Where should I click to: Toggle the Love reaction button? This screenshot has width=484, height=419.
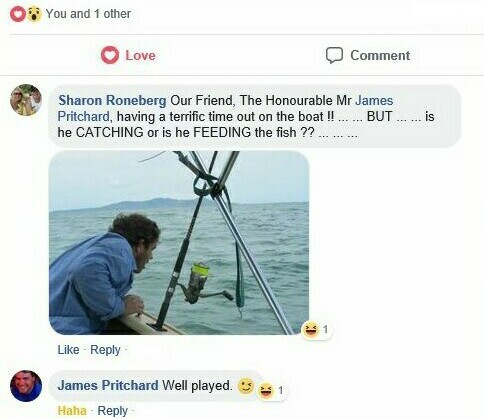[x=128, y=55]
